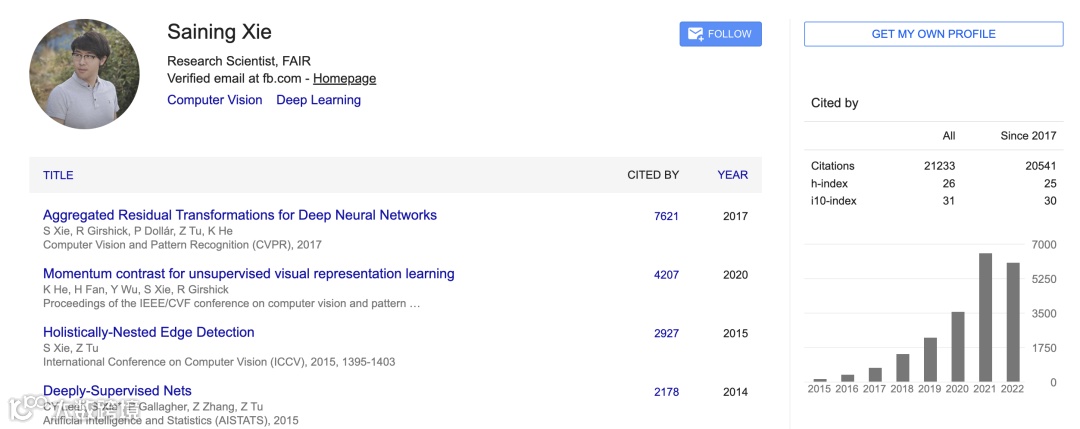The width and height of the screenshot is (1080, 429).
Task: Open Holistically-Nested Edge Detection paper
Action: (x=149, y=332)
